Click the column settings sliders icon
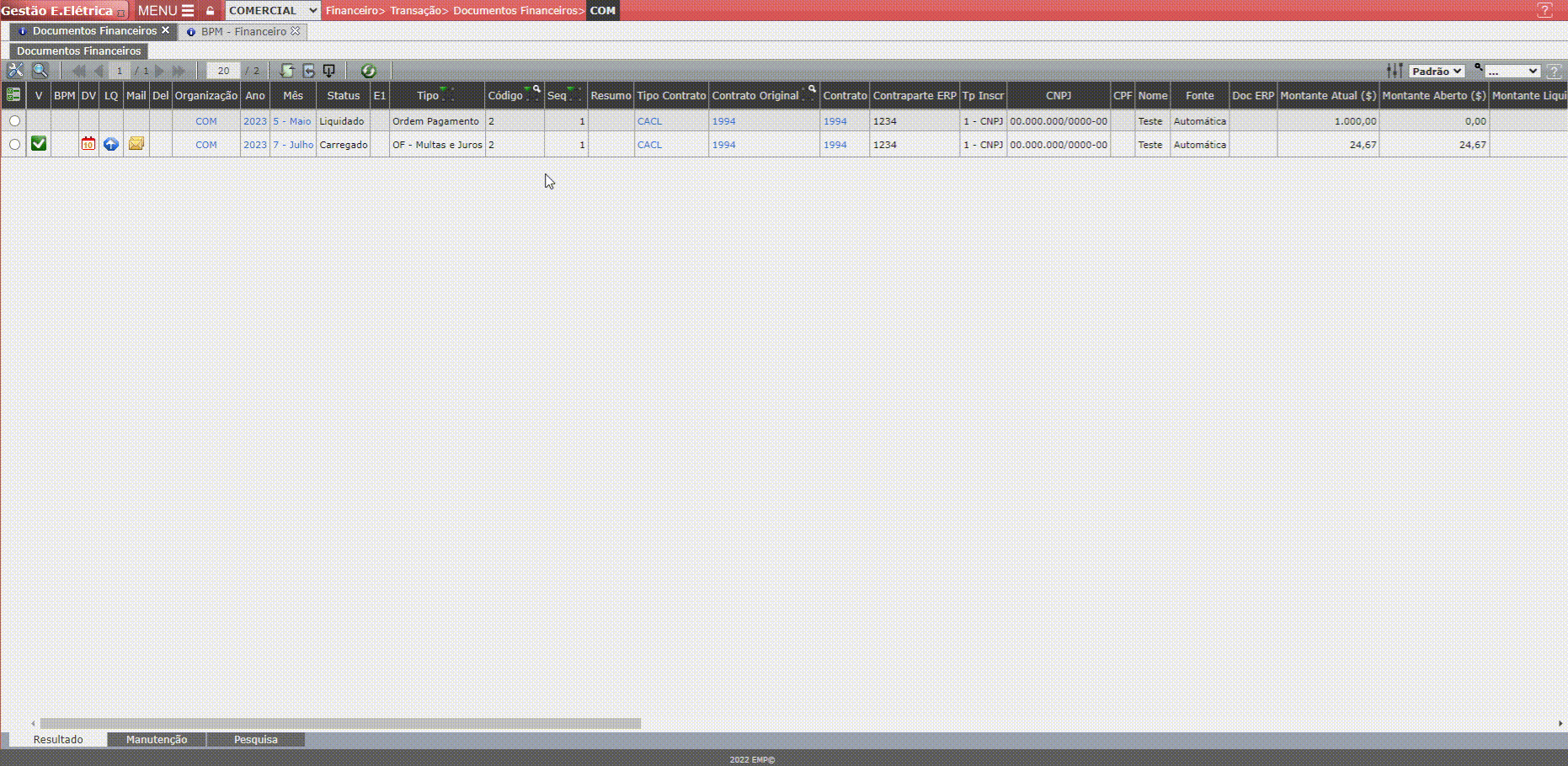 [x=1395, y=71]
